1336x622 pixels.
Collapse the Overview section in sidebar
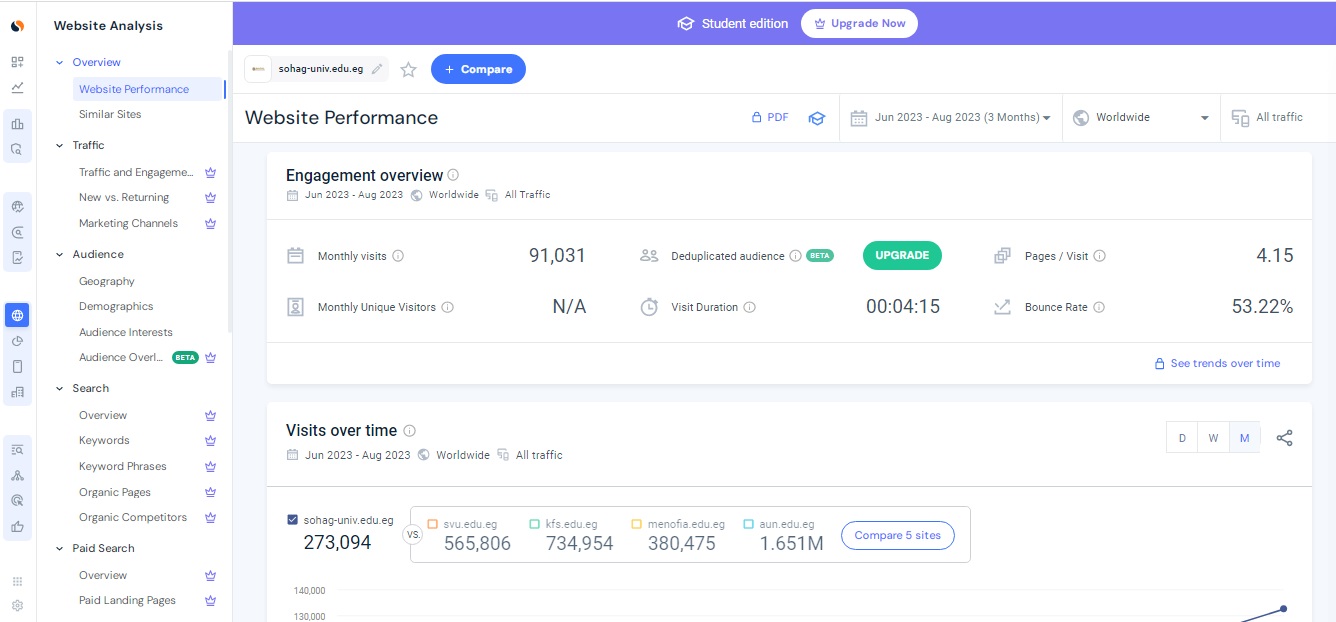pos(60,63)
